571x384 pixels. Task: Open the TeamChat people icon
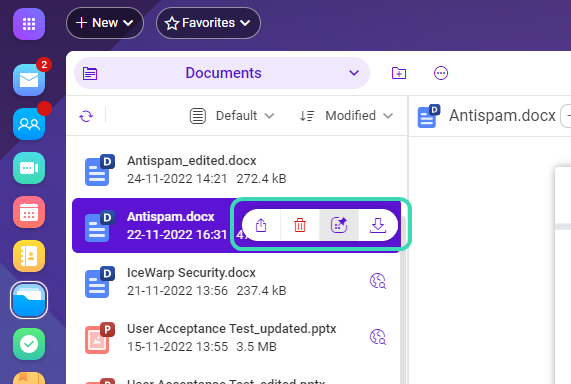pyautogui.click(x=29, y=124)
